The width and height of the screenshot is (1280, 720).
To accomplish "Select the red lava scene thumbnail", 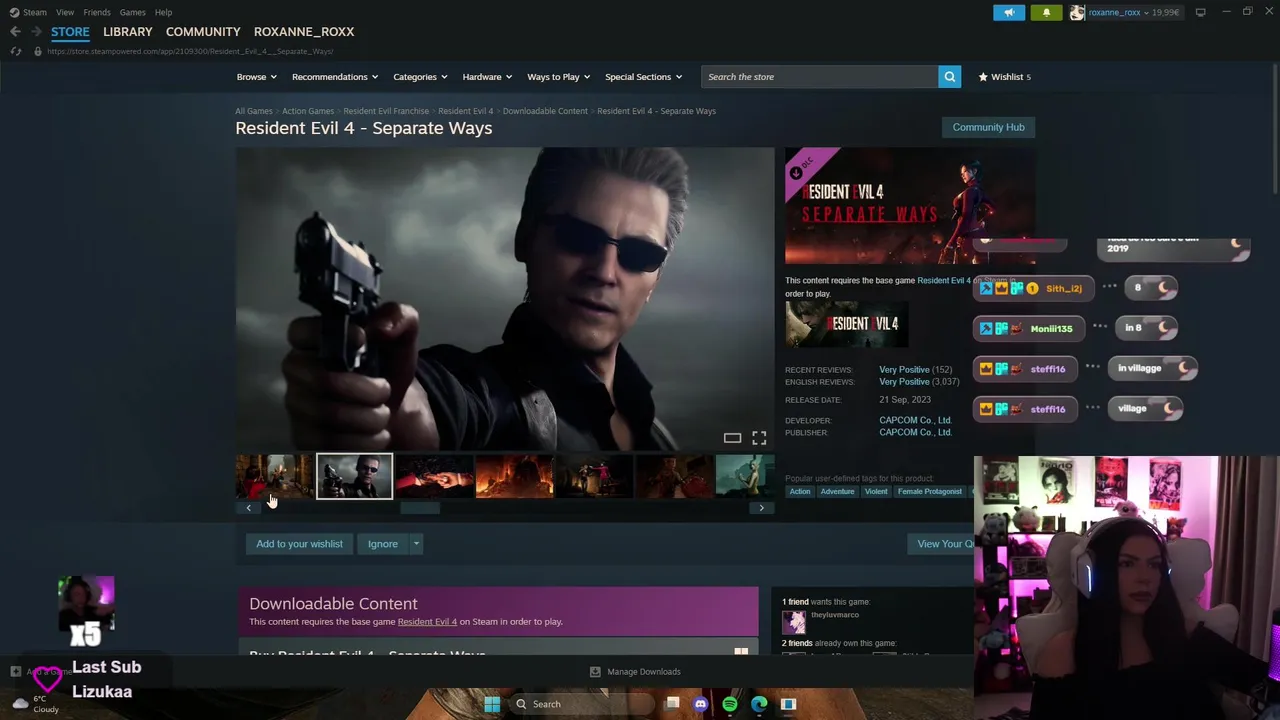I will 514,476.
